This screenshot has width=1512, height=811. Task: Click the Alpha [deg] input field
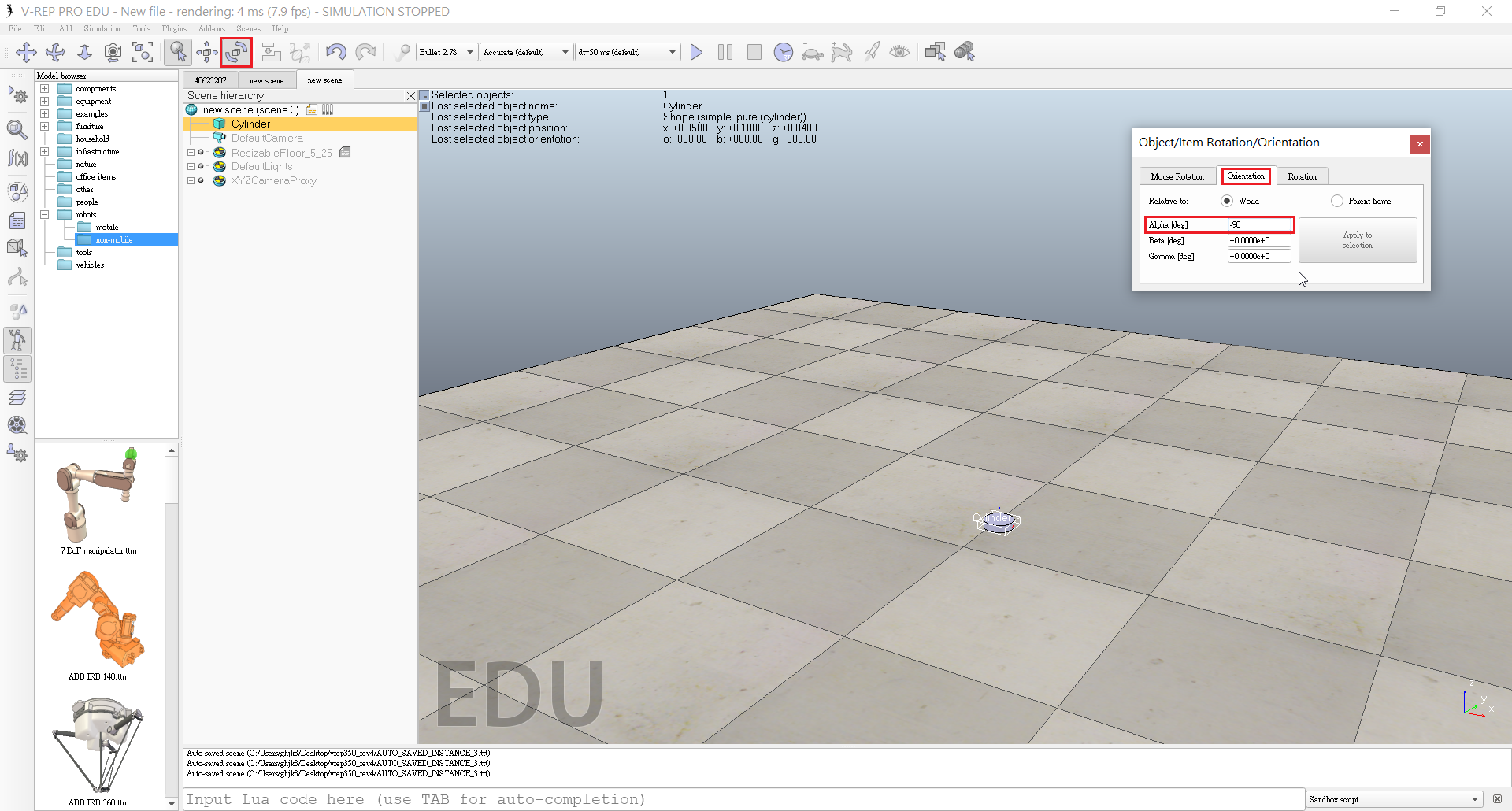(x=1259, y=225)
